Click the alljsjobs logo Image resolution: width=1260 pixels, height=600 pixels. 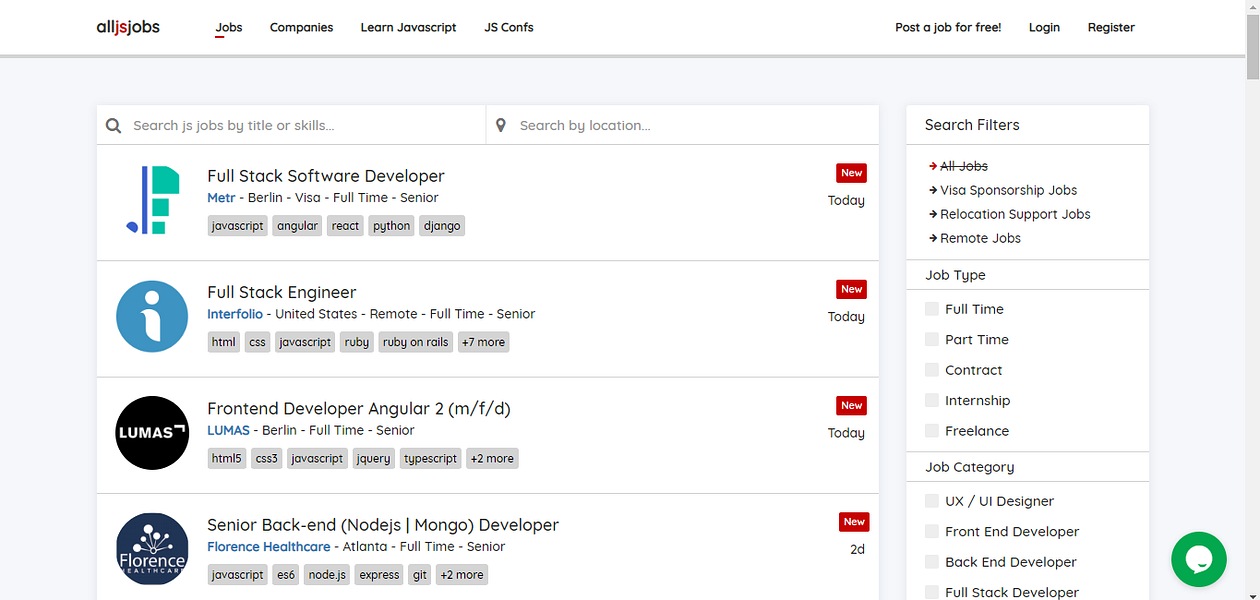click(x=128, y=27)
